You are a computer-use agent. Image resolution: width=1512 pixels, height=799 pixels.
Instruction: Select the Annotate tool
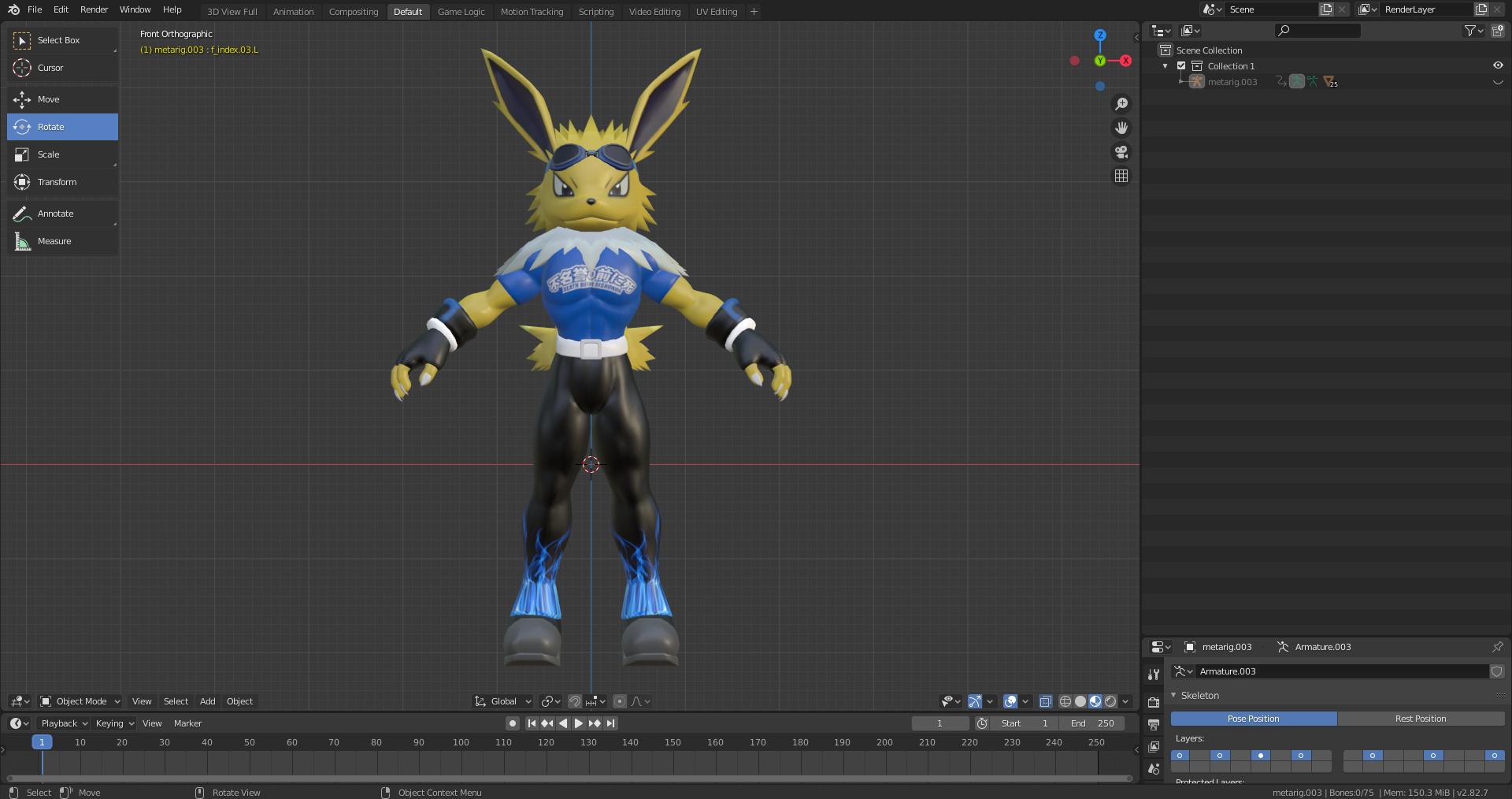[62, 214]
